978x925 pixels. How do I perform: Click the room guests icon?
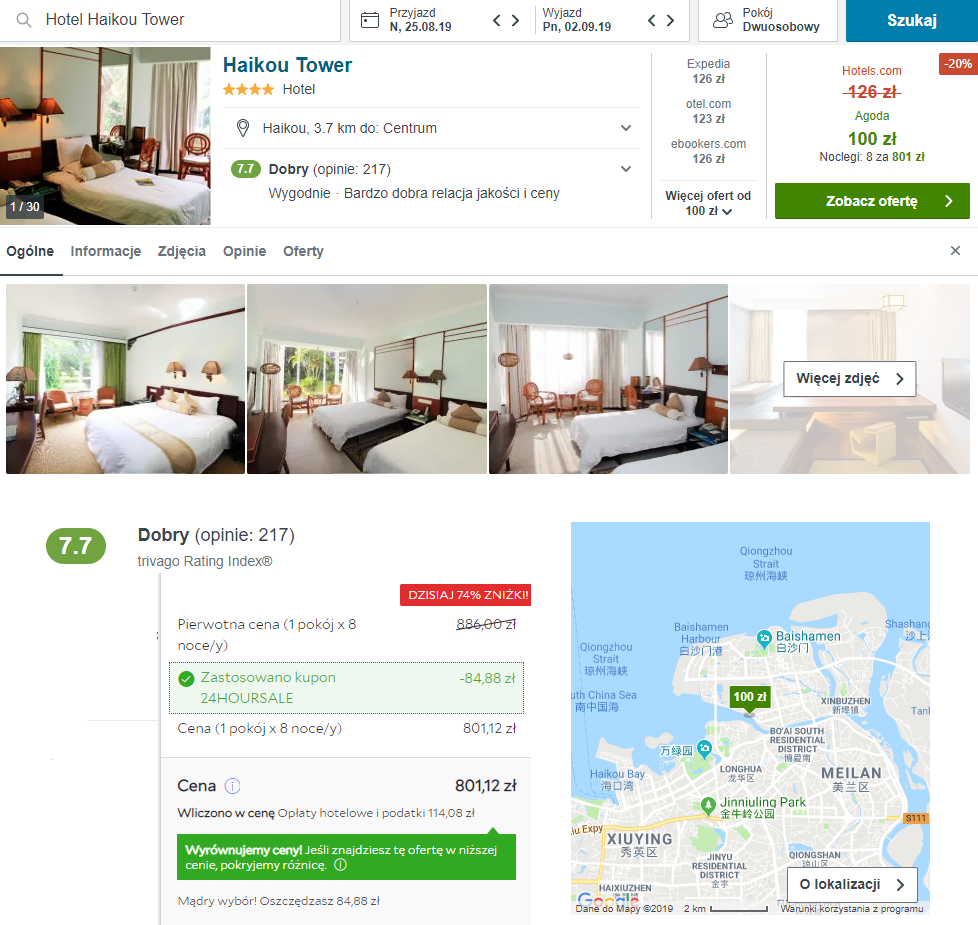[x=722, y=20]
